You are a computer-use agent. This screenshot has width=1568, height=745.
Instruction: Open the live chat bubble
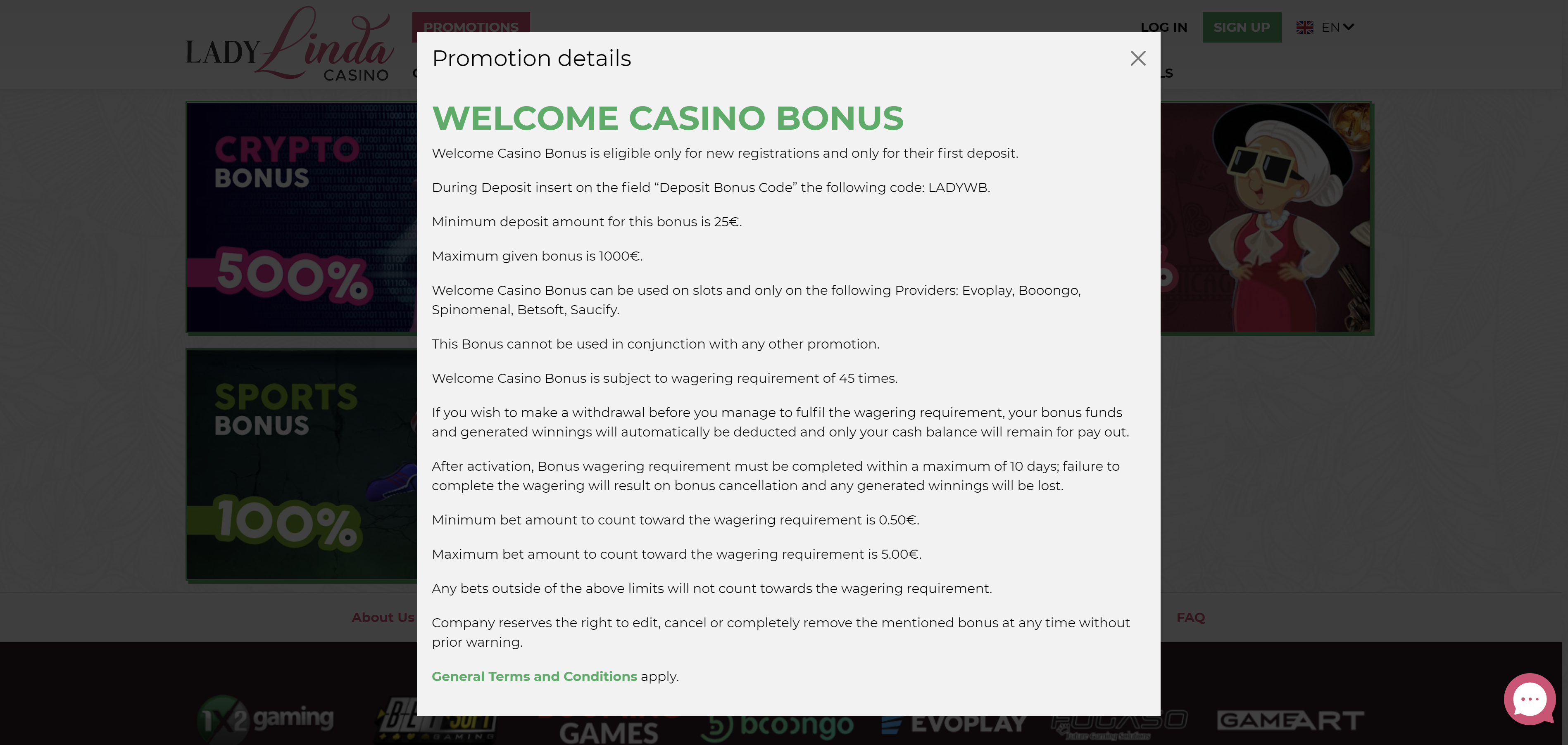(1529, 699)
